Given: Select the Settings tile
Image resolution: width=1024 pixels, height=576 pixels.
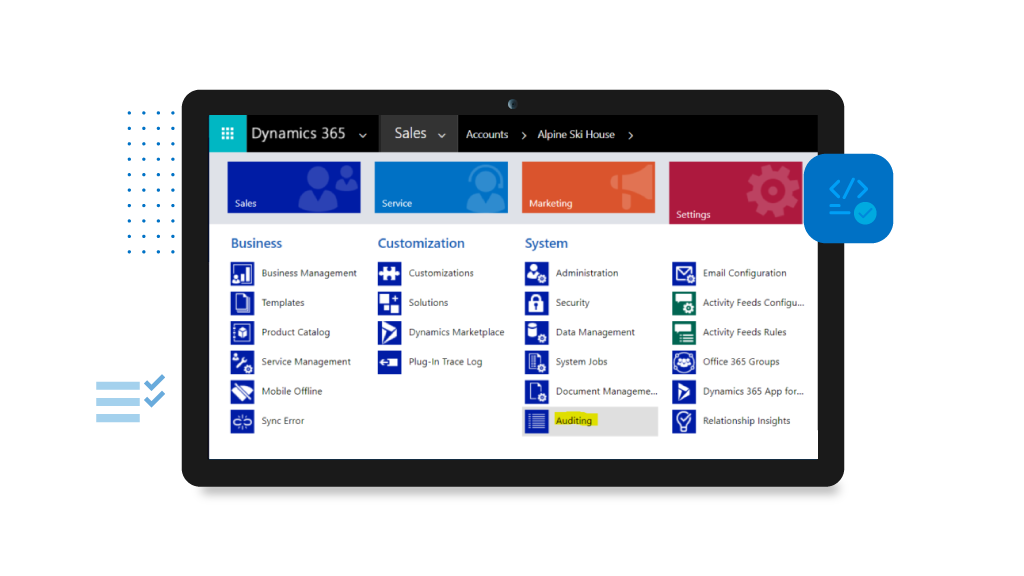Looking at the screenshot, I should click(x=735, y=193).
